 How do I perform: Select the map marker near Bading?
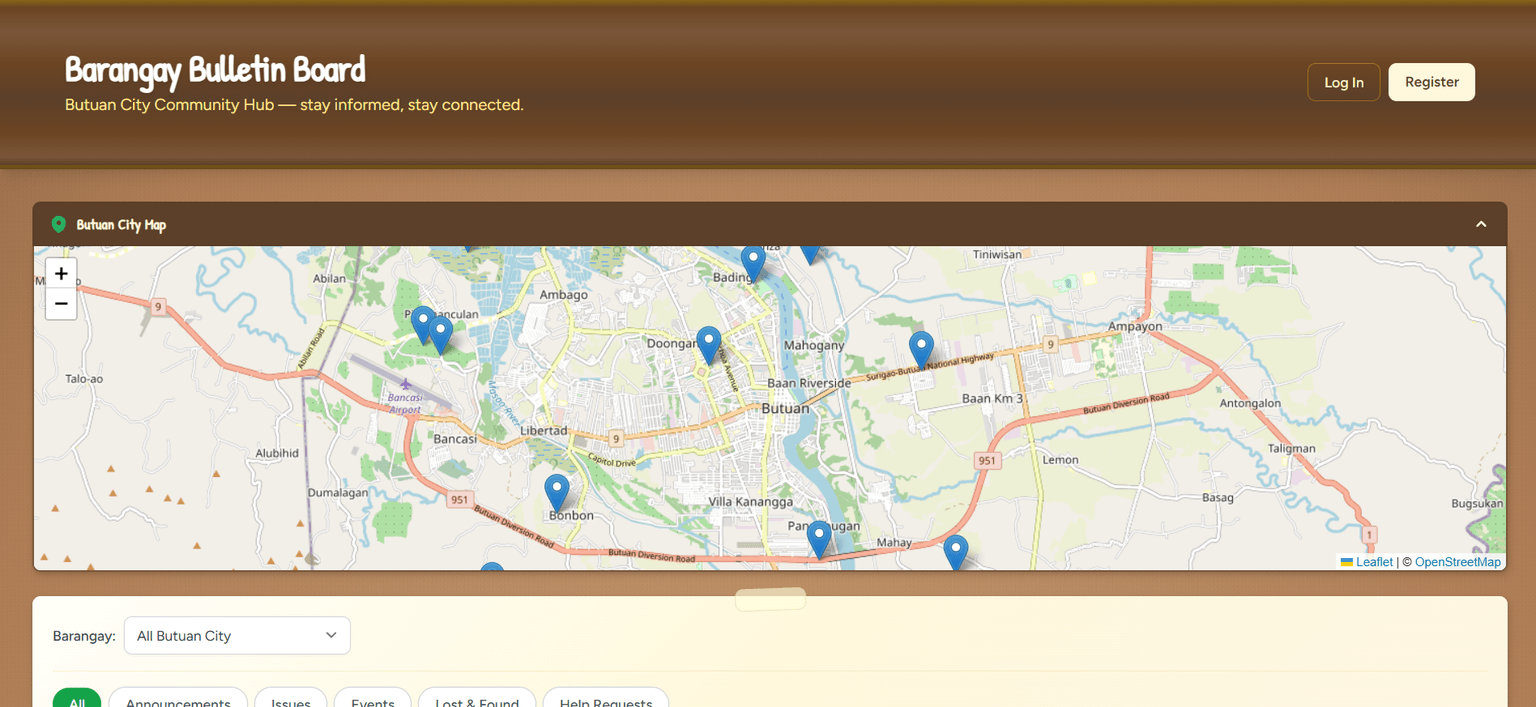tap(753, 265)
